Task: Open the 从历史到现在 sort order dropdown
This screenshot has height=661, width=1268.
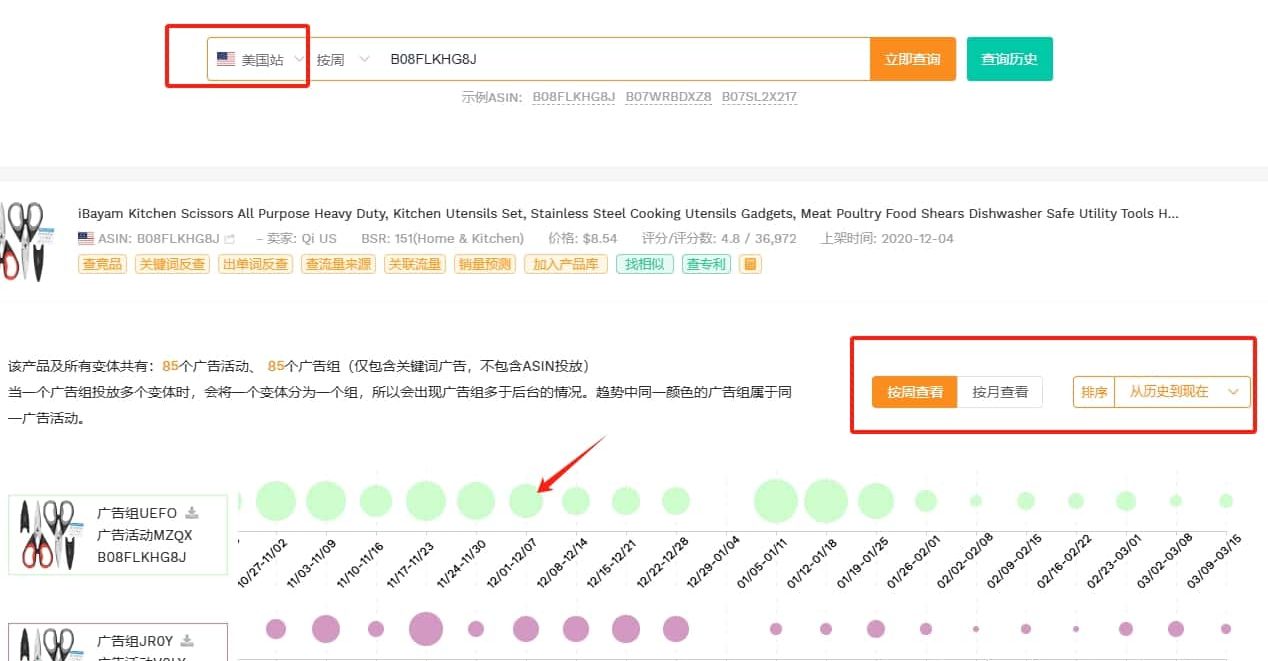Action: click(x=1181, y=392)
